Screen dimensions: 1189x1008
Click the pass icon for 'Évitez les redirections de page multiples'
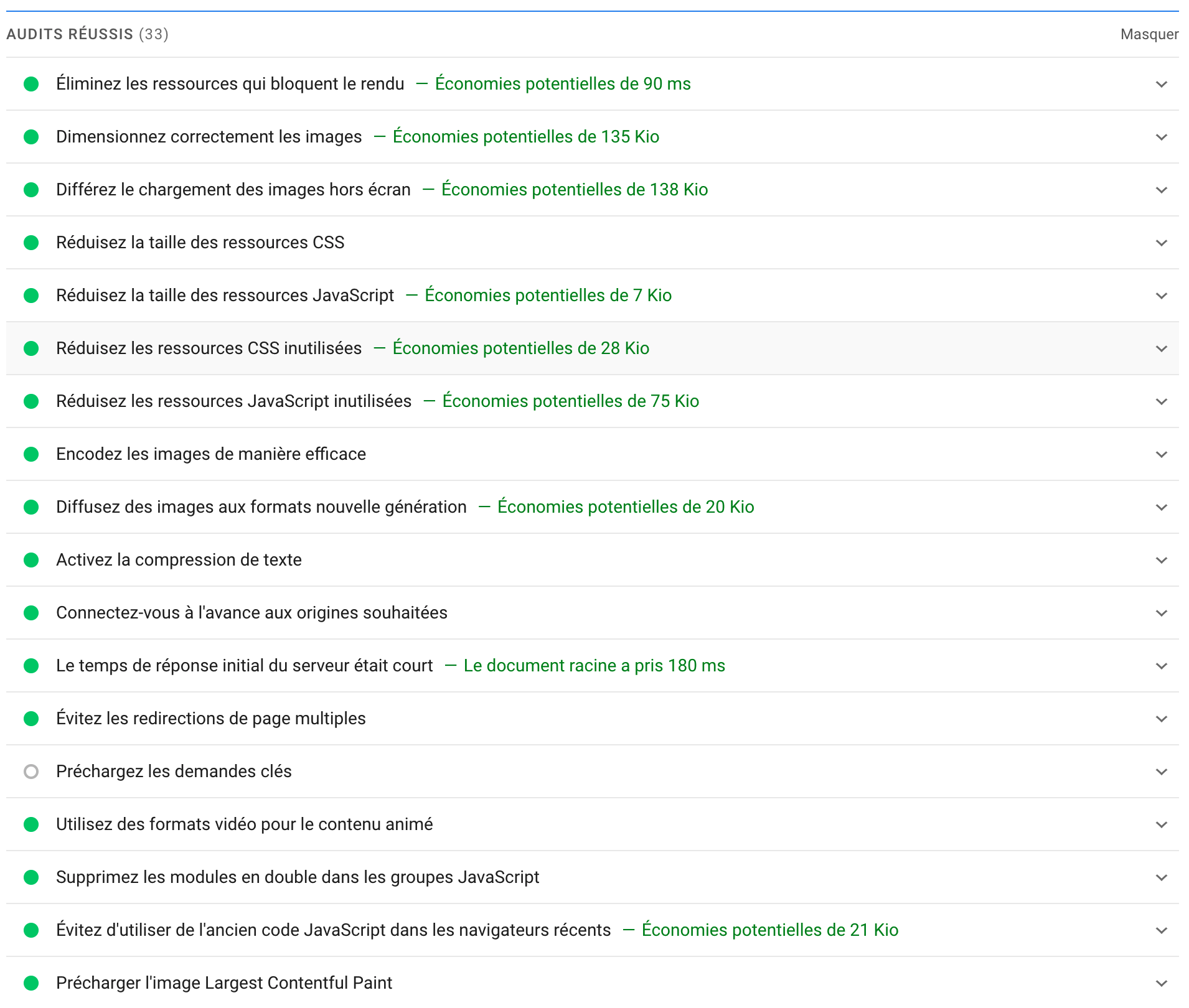click(x=32, y=718)
